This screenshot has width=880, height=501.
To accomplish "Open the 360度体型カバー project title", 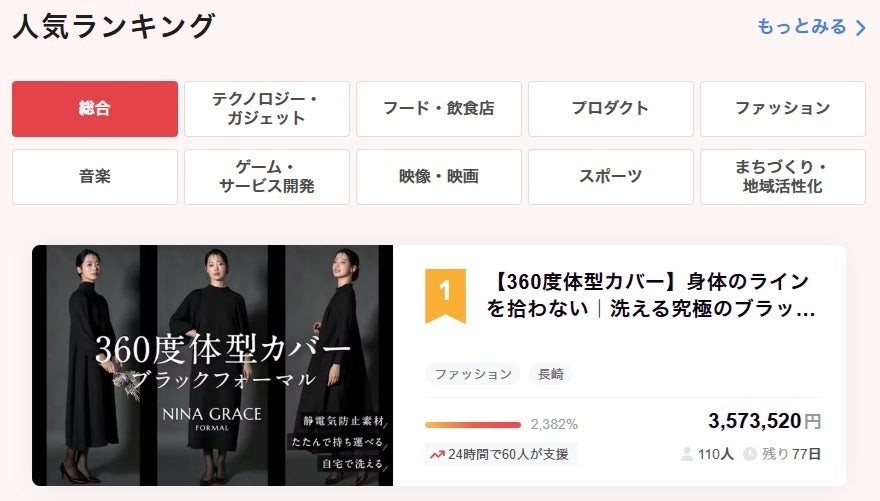I will pyautogui.click(x=650, y=295).
